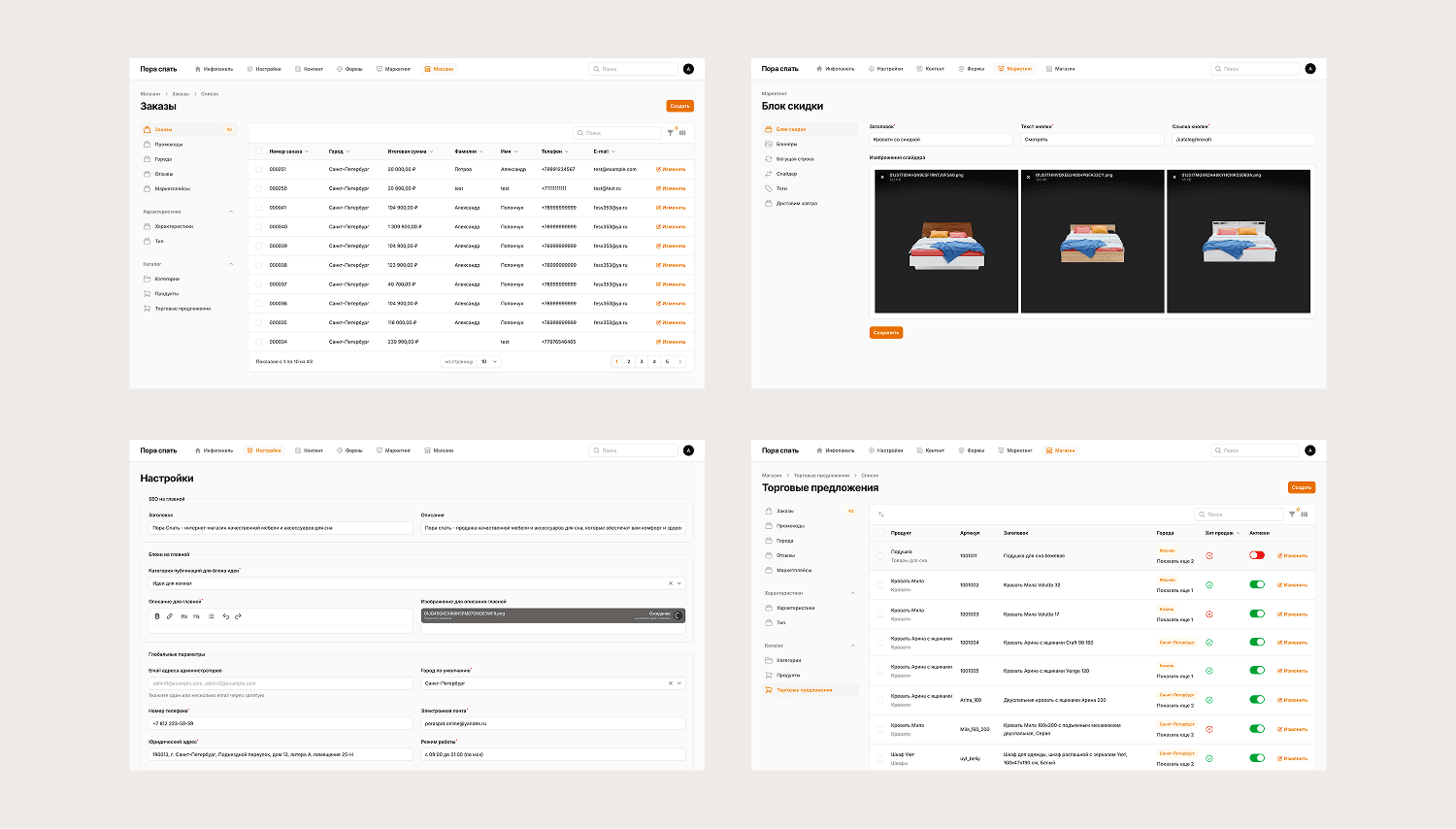Sort orders by the E-mail column header
The height and width of the screenshot is (829, 1456).
[604, 151]
